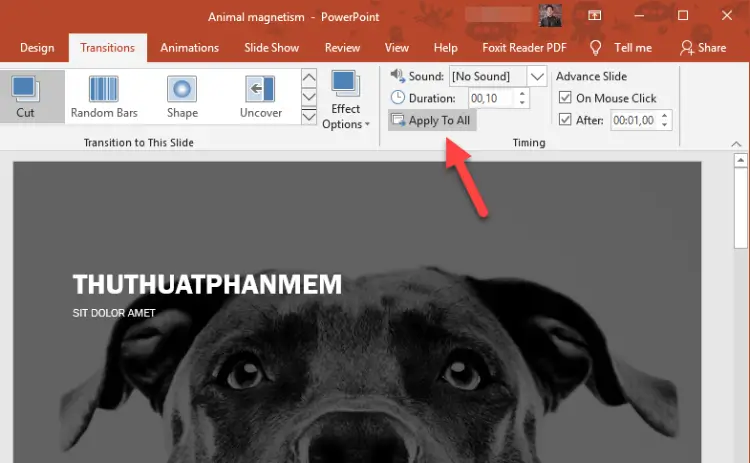Click the Sound speaker icon
Viewport: 750px width, 463px height.
click(x=397, y=76)
